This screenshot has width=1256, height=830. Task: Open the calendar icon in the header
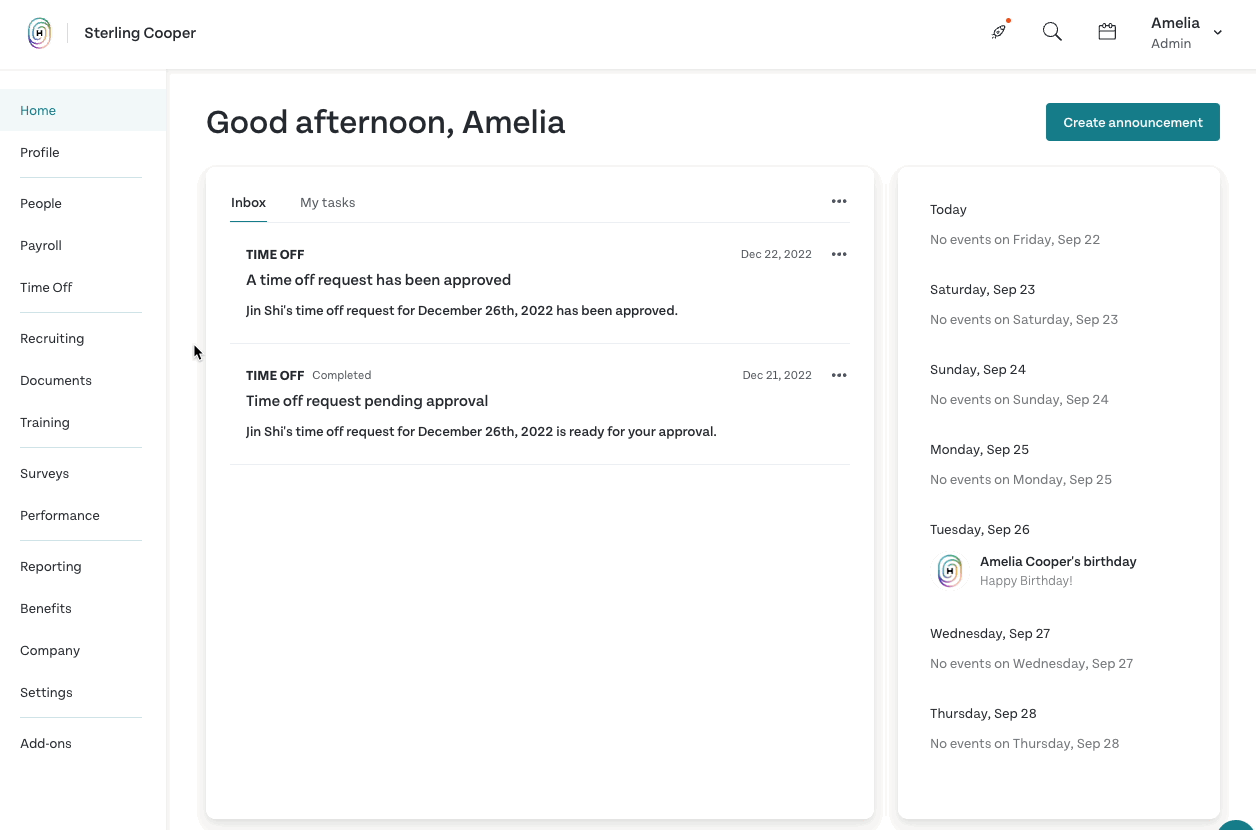coord(1107,32)
